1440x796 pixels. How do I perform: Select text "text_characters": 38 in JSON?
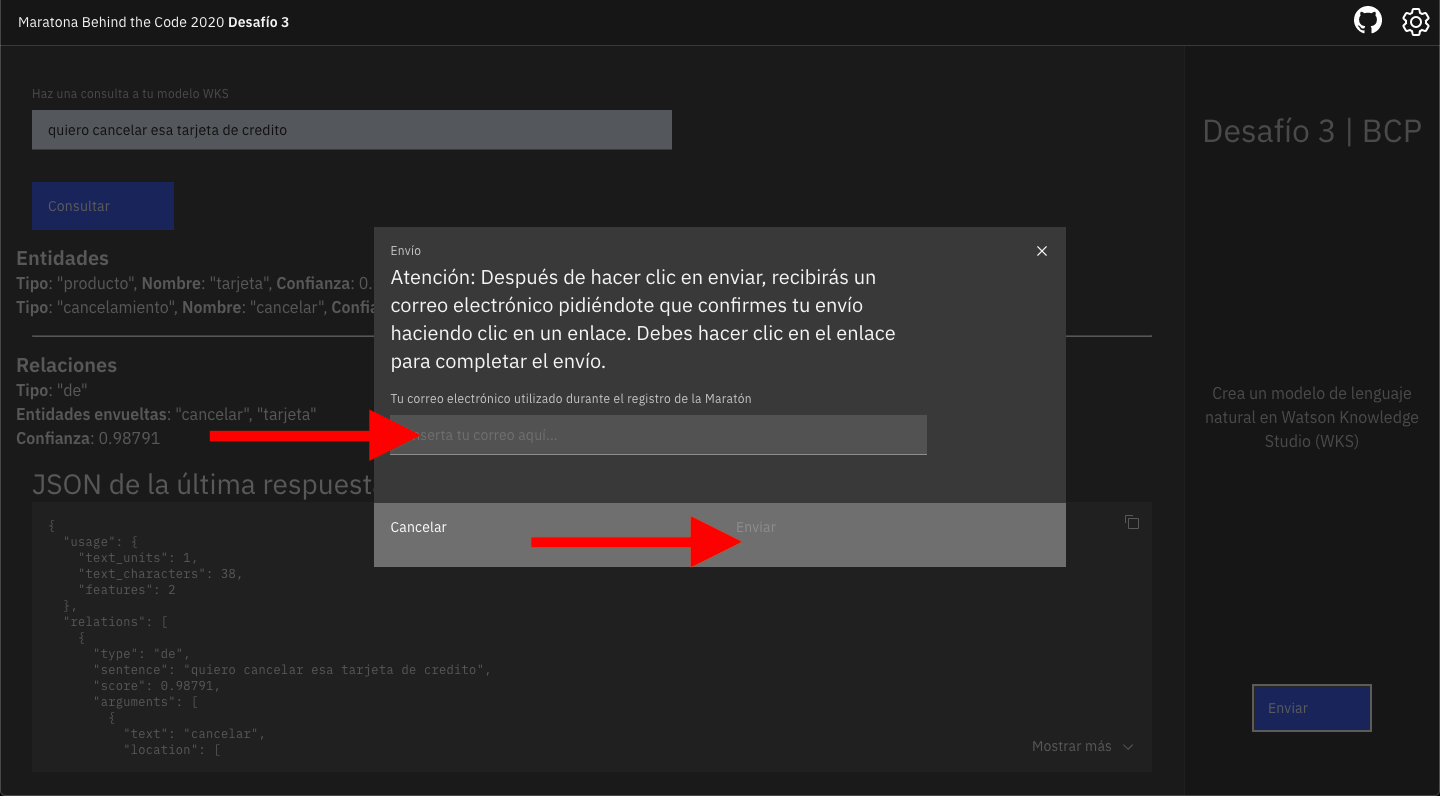click(160, 574)
